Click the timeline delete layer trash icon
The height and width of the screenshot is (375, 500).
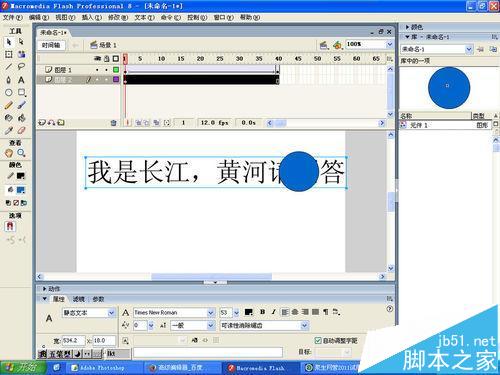[113, 123]
